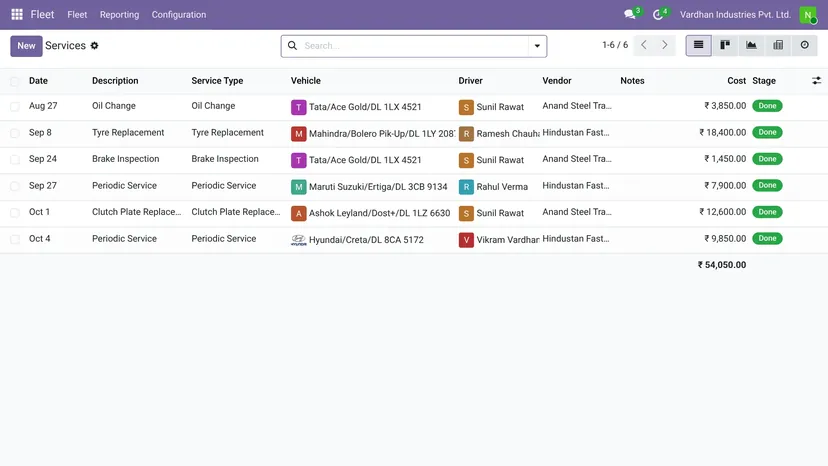The image size is (828, 466).
Task: Sort by the Vehicle column header
Action: coord(306,81)
